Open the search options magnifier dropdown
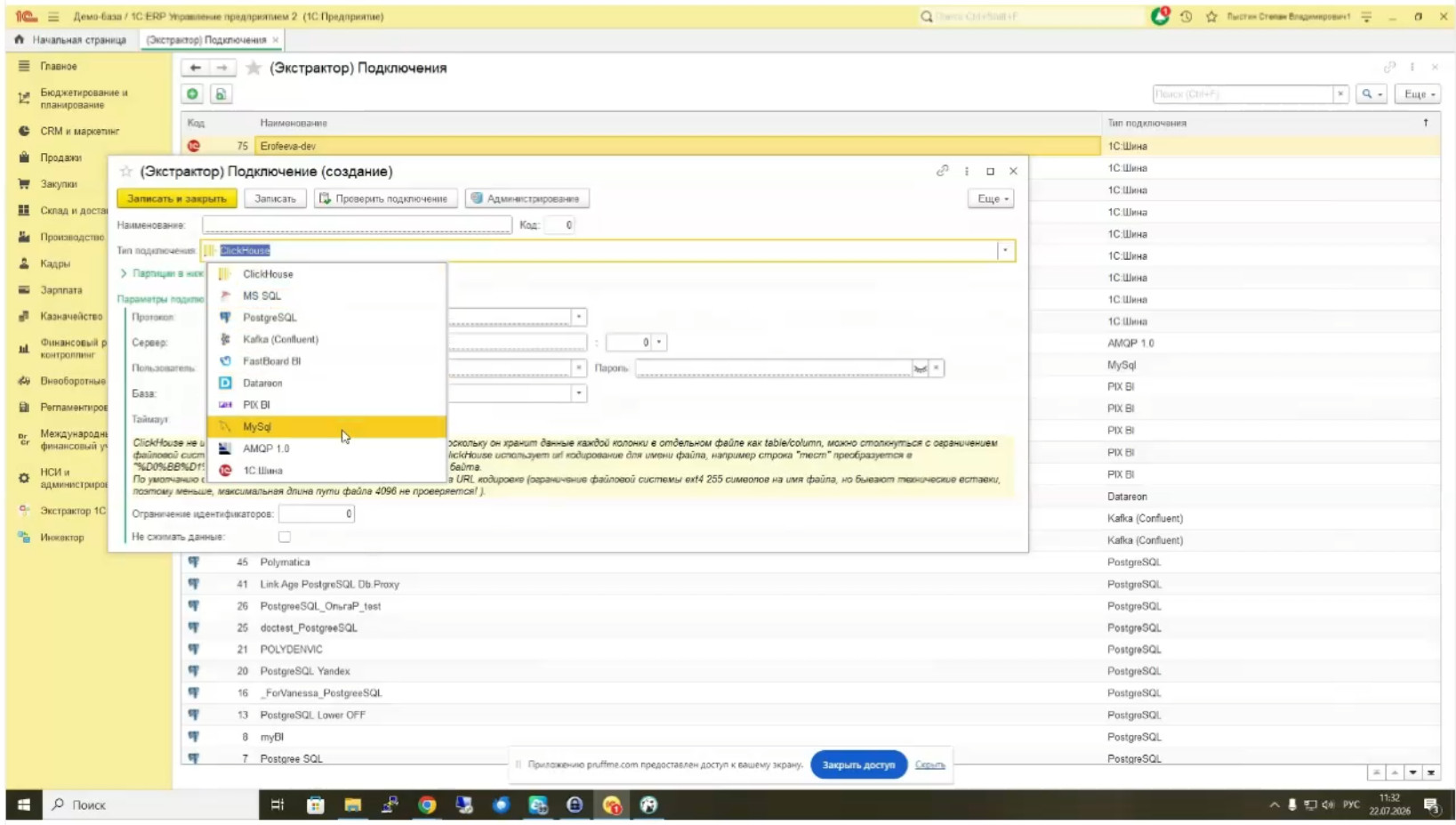The width and height of the screenshot is (1456, 825). [1371, 93]
